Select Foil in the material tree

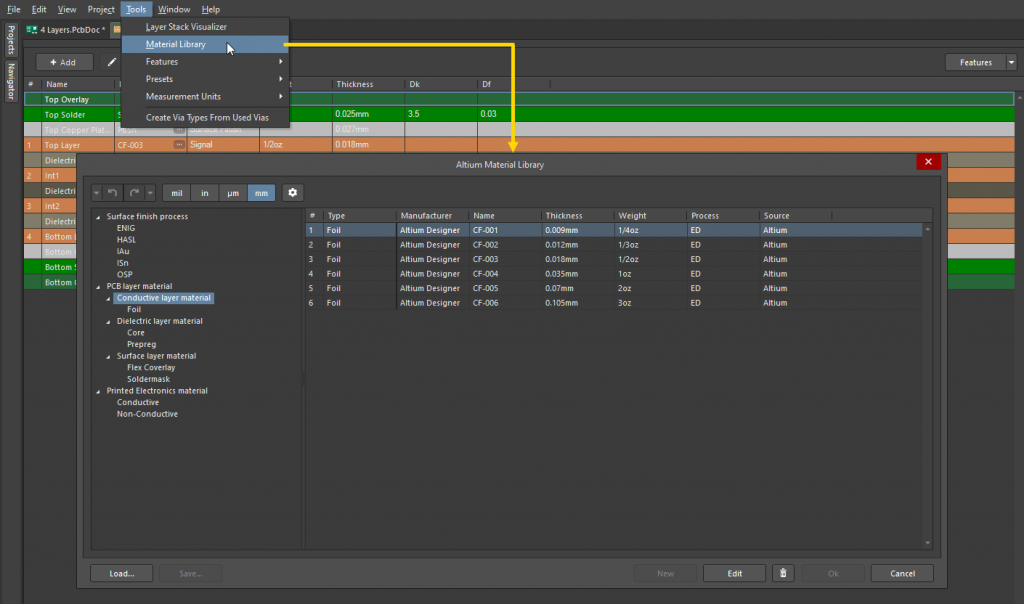[134, 310]
